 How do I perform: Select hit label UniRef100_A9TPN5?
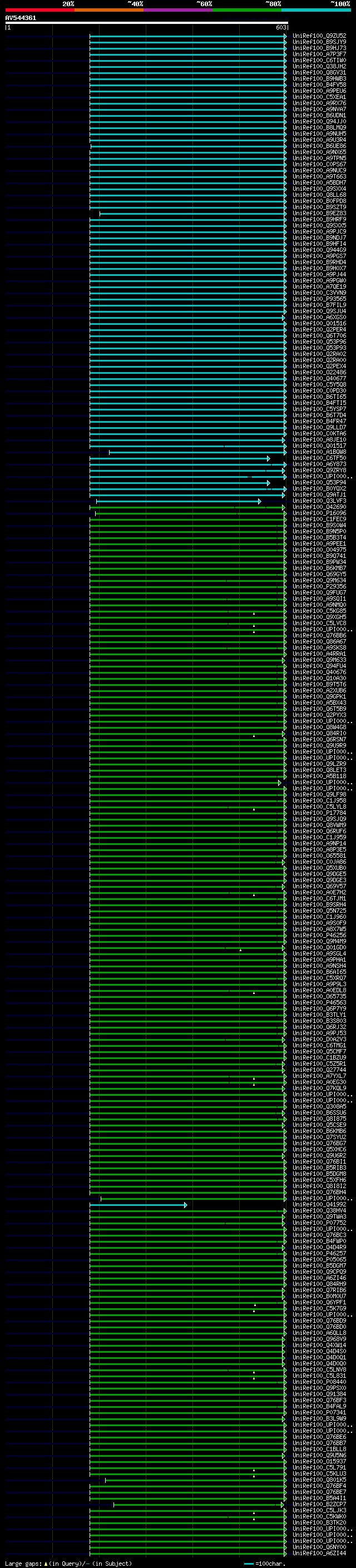pos(319,159)
